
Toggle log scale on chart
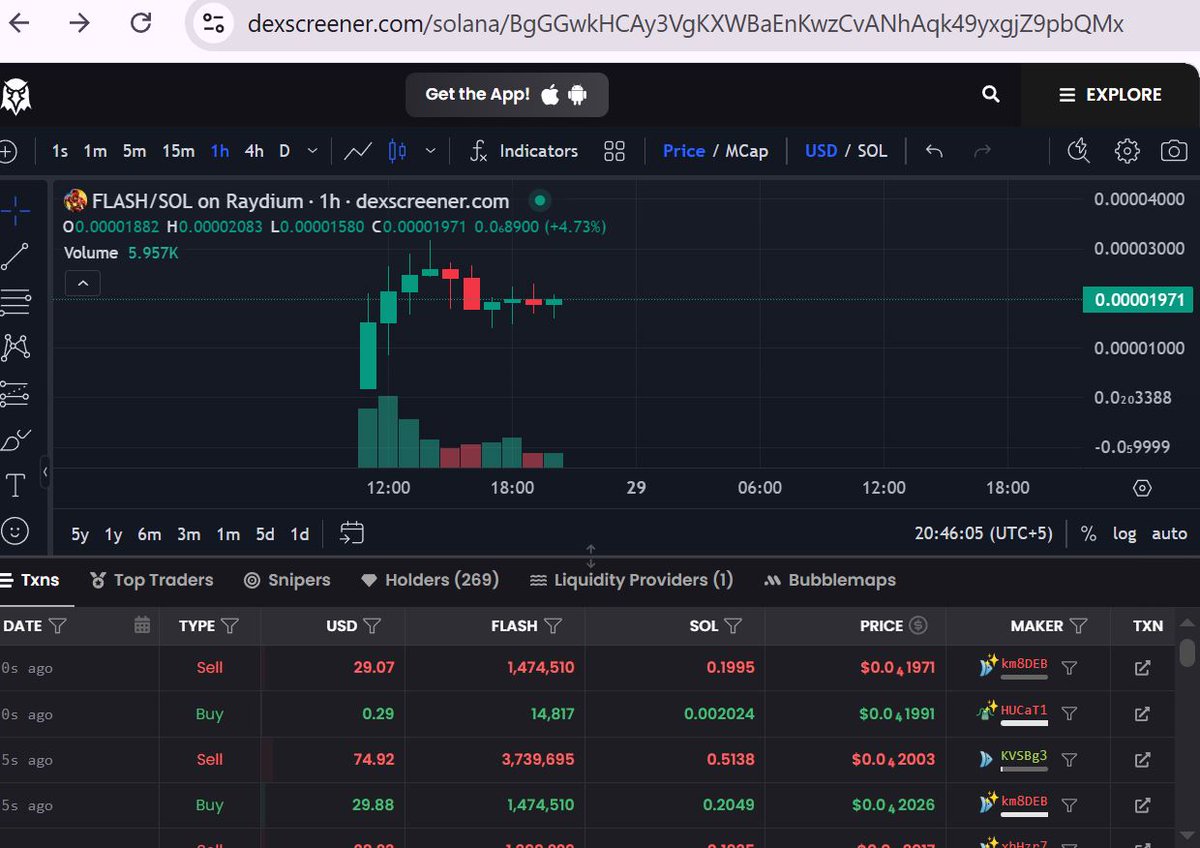pyautogui.click(x=1125, y=534)
